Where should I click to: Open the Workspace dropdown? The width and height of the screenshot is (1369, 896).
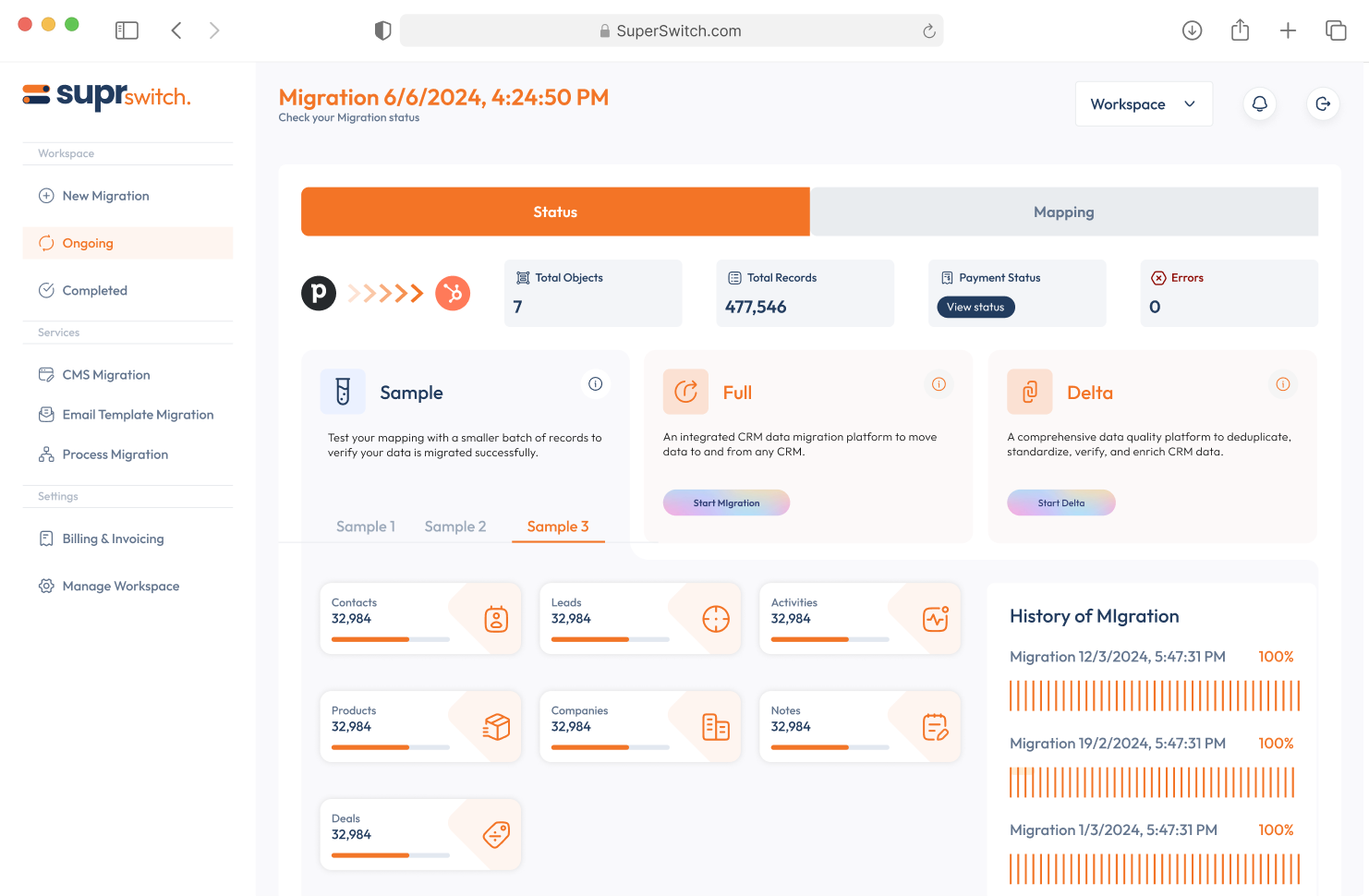click(1143, 104)
